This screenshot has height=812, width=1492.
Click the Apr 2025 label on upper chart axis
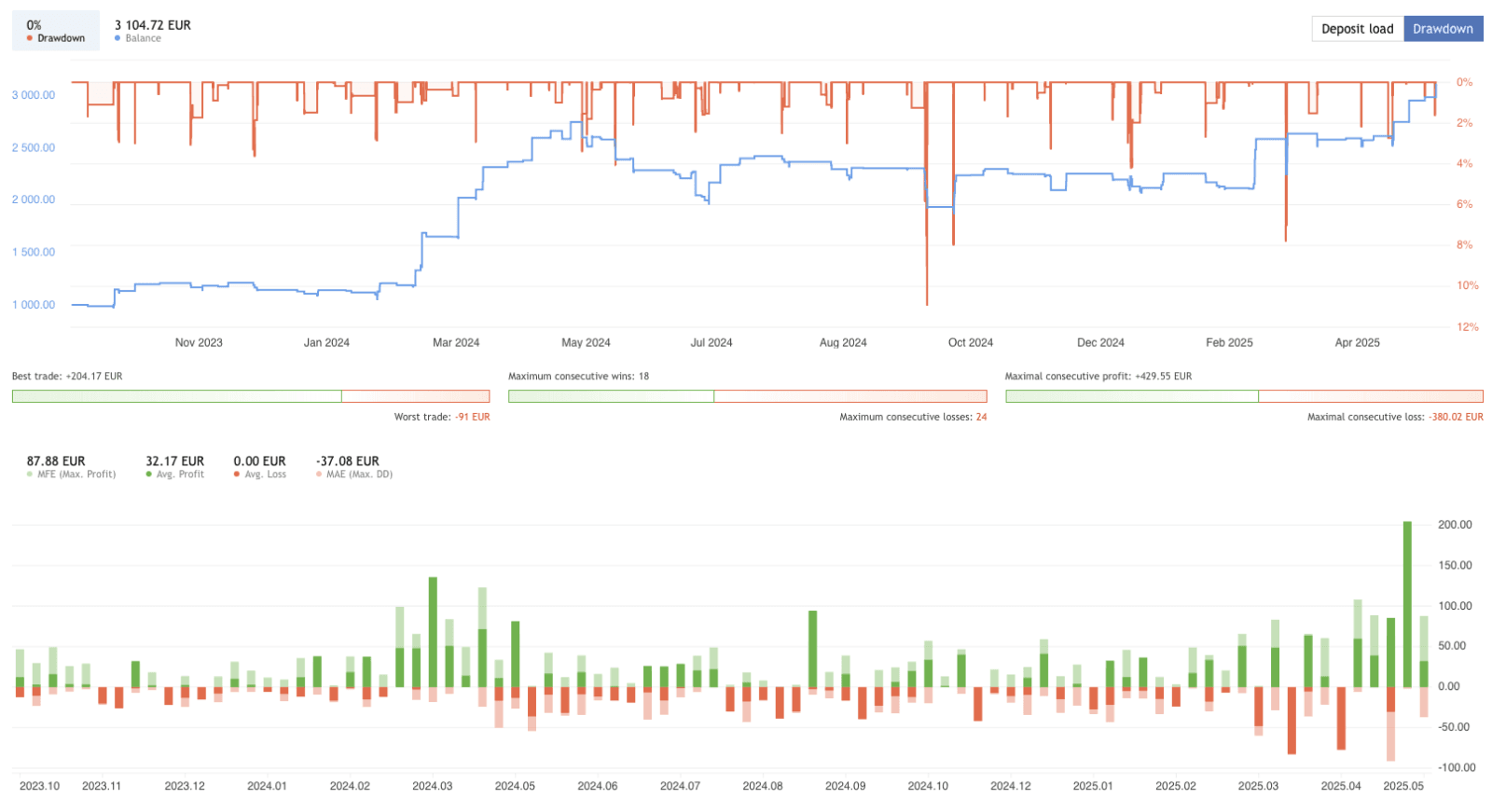(x=1357, y=342)
